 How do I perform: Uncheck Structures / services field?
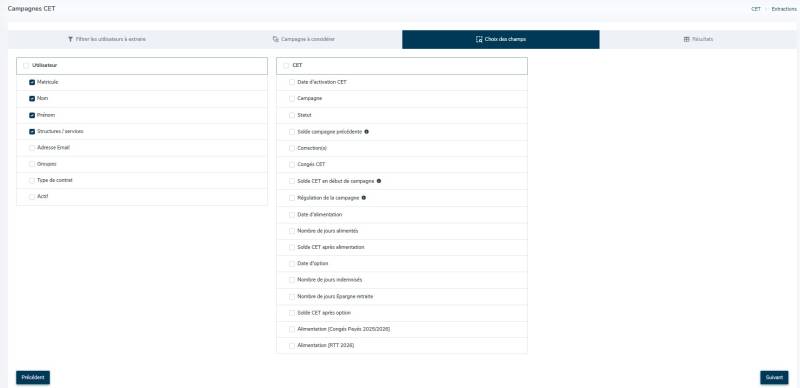pyautogui.click(x=32, y=132)
